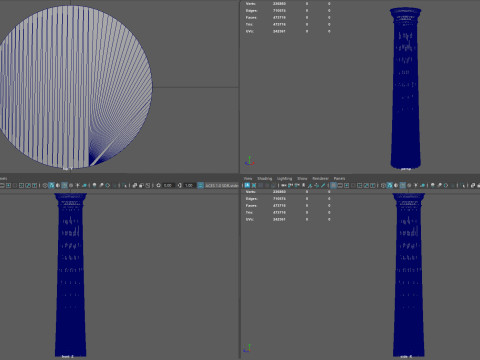Toggle depth of field in front view toolbar
The height and width of the screenshot is (360, 480).
114,185
